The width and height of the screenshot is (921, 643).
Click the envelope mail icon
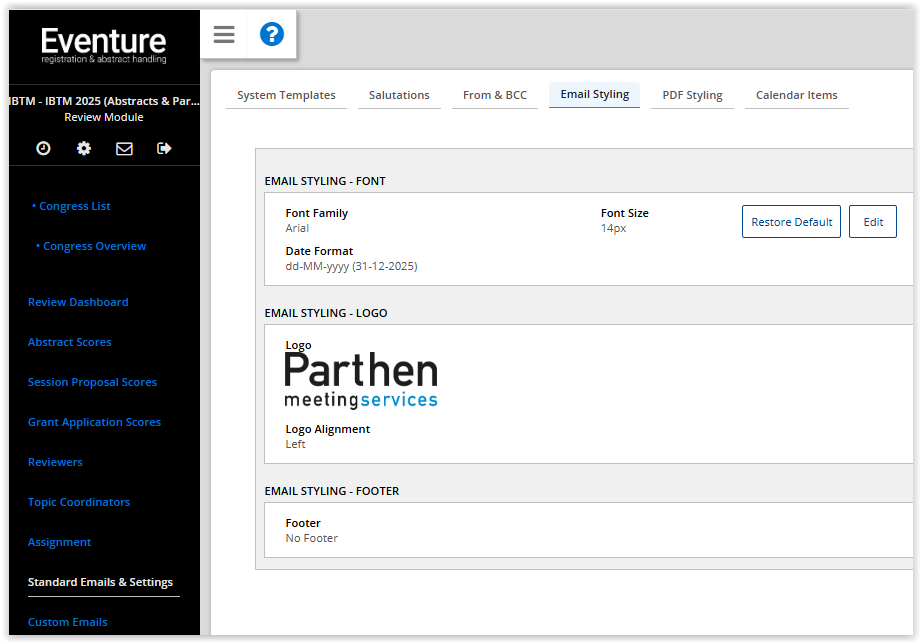(124, 149)
